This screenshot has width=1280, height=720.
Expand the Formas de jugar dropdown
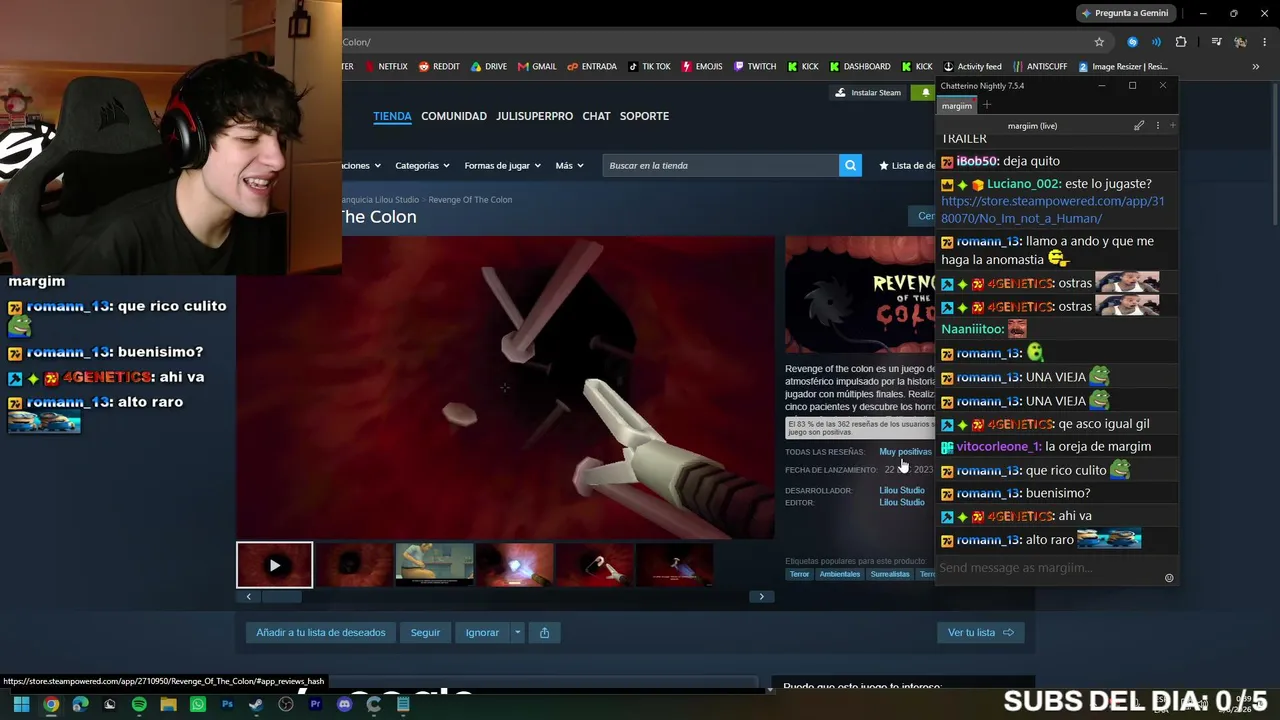click(502, 165)
